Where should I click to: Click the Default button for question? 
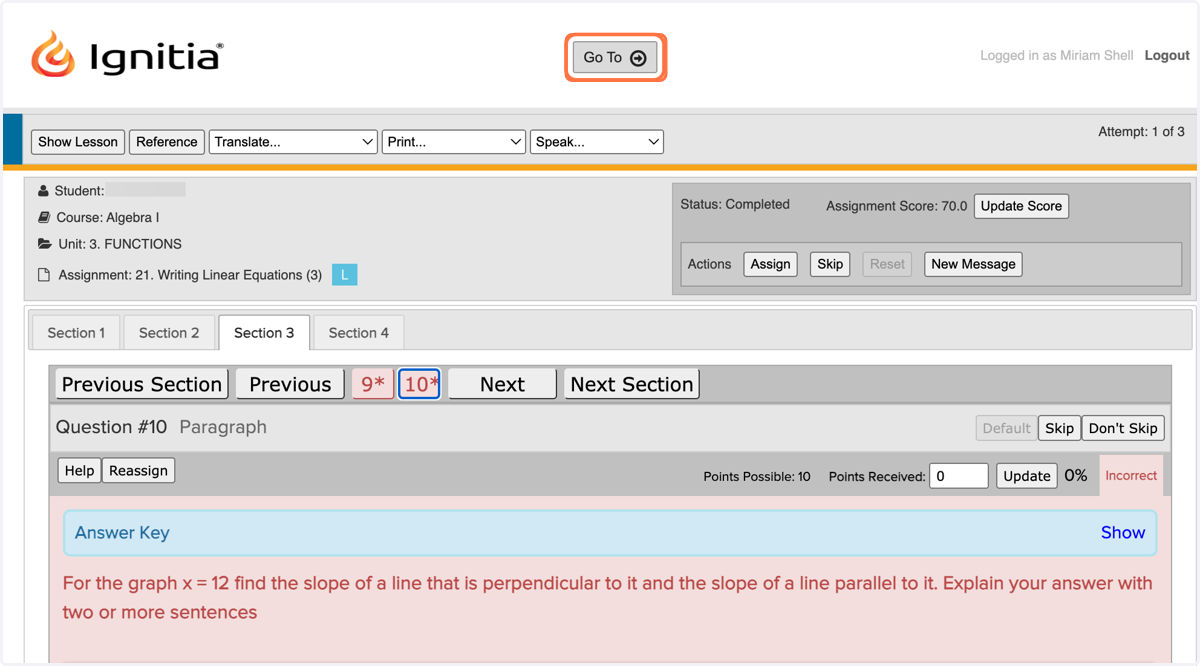(1006, 428)
